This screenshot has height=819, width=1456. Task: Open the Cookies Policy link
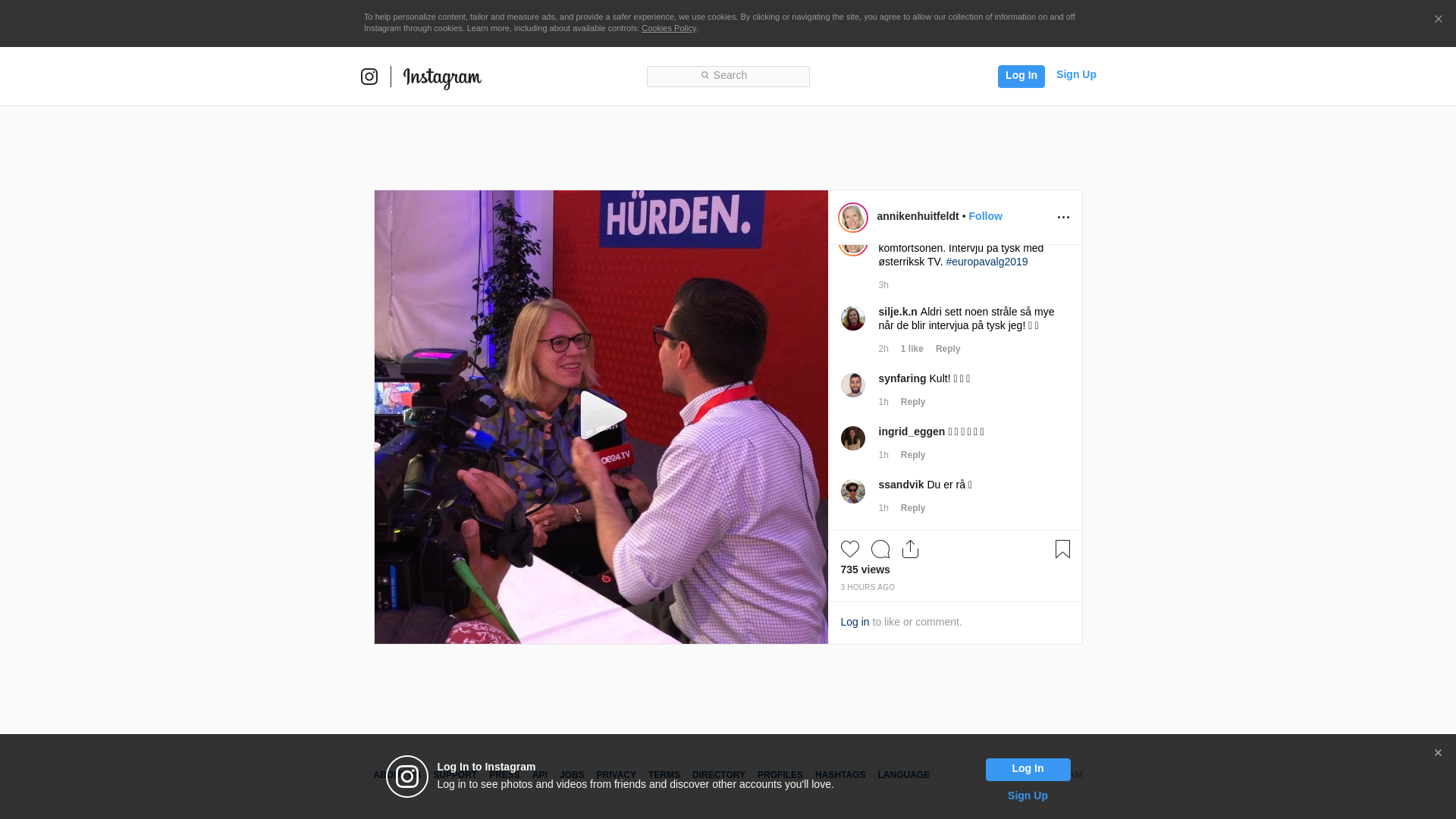click(x=669, y=28)
